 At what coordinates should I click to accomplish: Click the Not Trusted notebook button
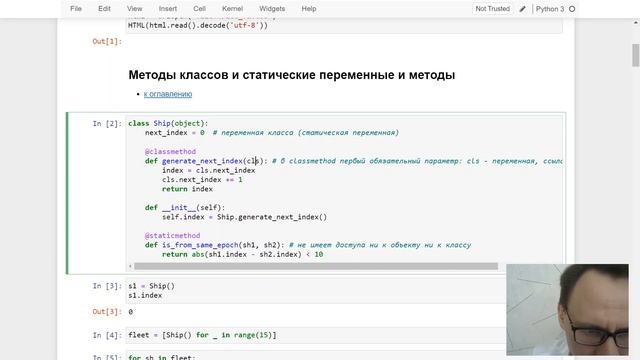click(x=493, y=9)
